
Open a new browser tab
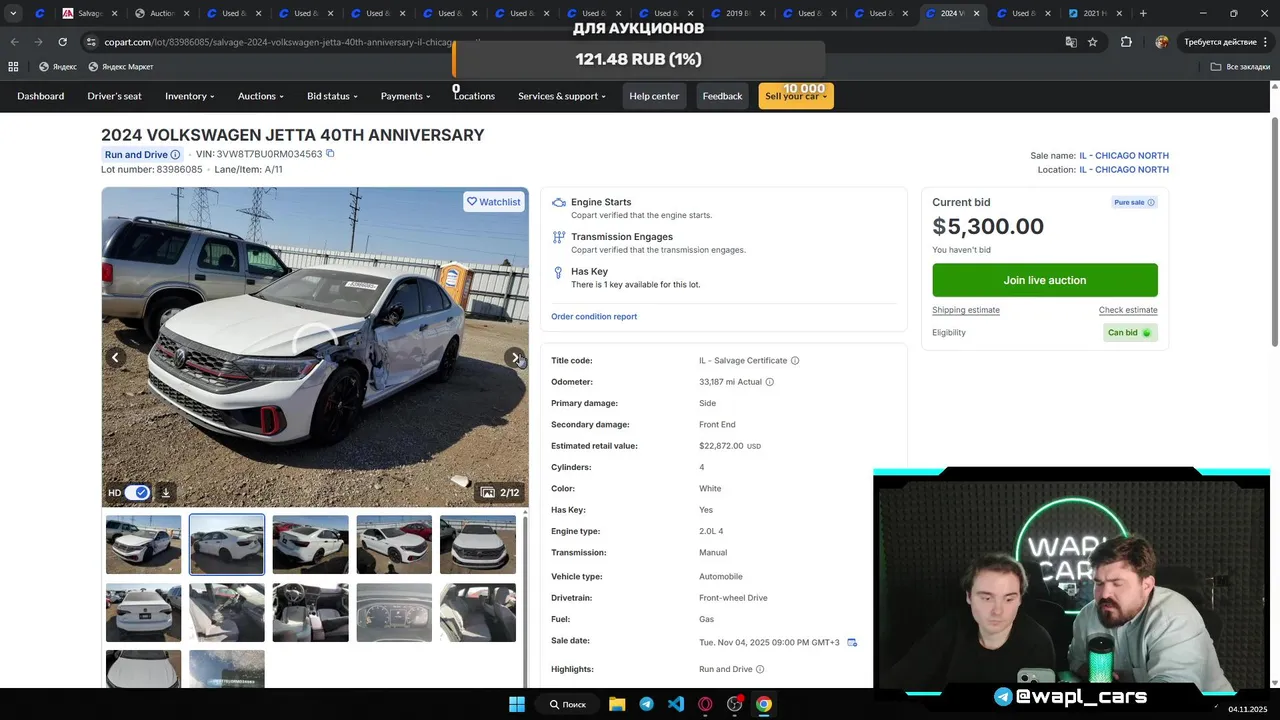[1143, 14]
